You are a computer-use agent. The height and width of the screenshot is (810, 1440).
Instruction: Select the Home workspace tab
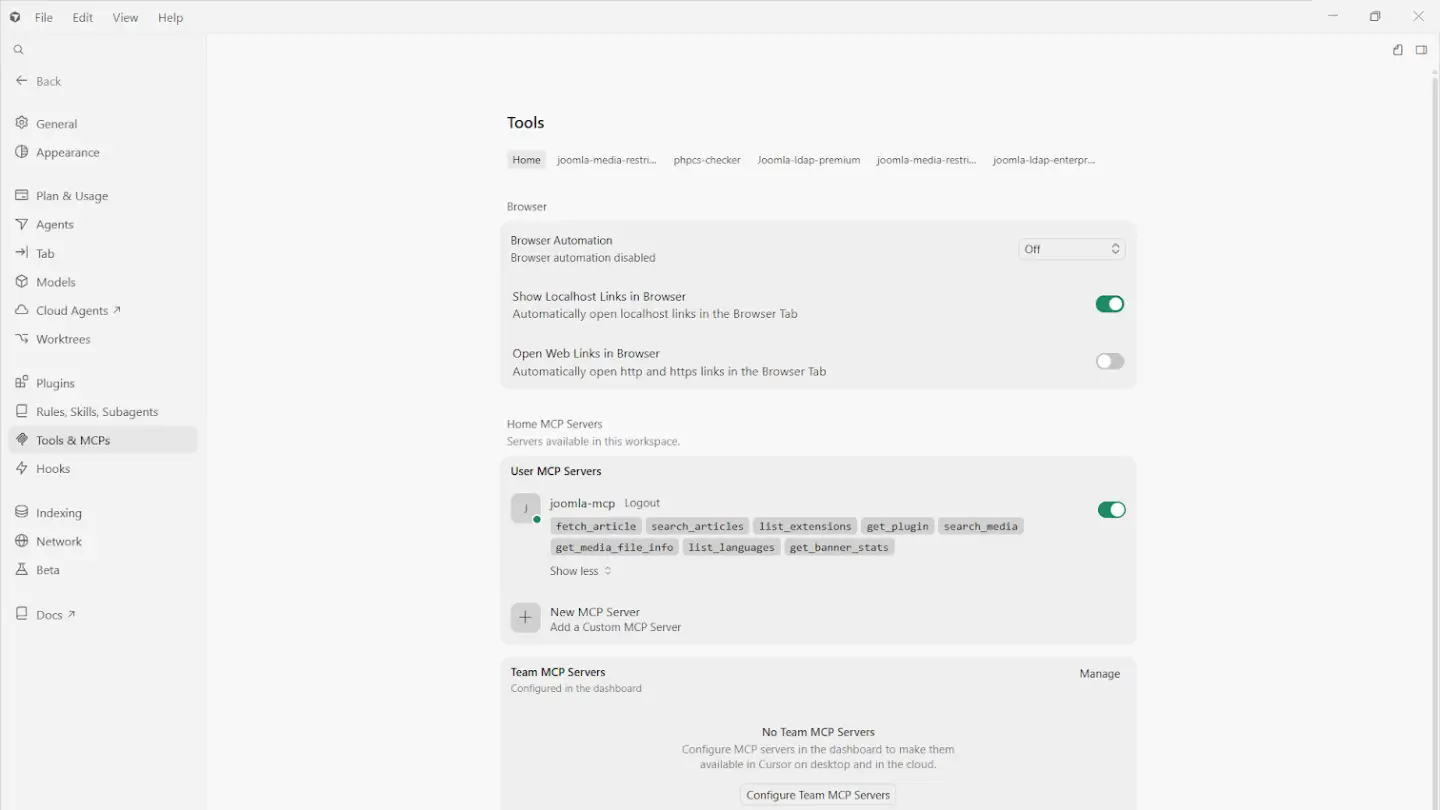pos(526,160)
